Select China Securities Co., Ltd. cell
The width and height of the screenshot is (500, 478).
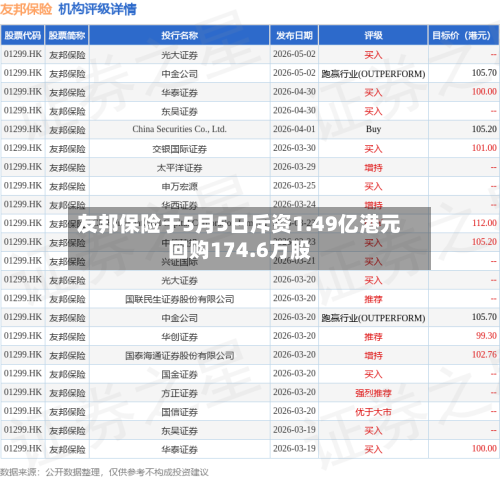pyautogui.click(x=180, y=129)
